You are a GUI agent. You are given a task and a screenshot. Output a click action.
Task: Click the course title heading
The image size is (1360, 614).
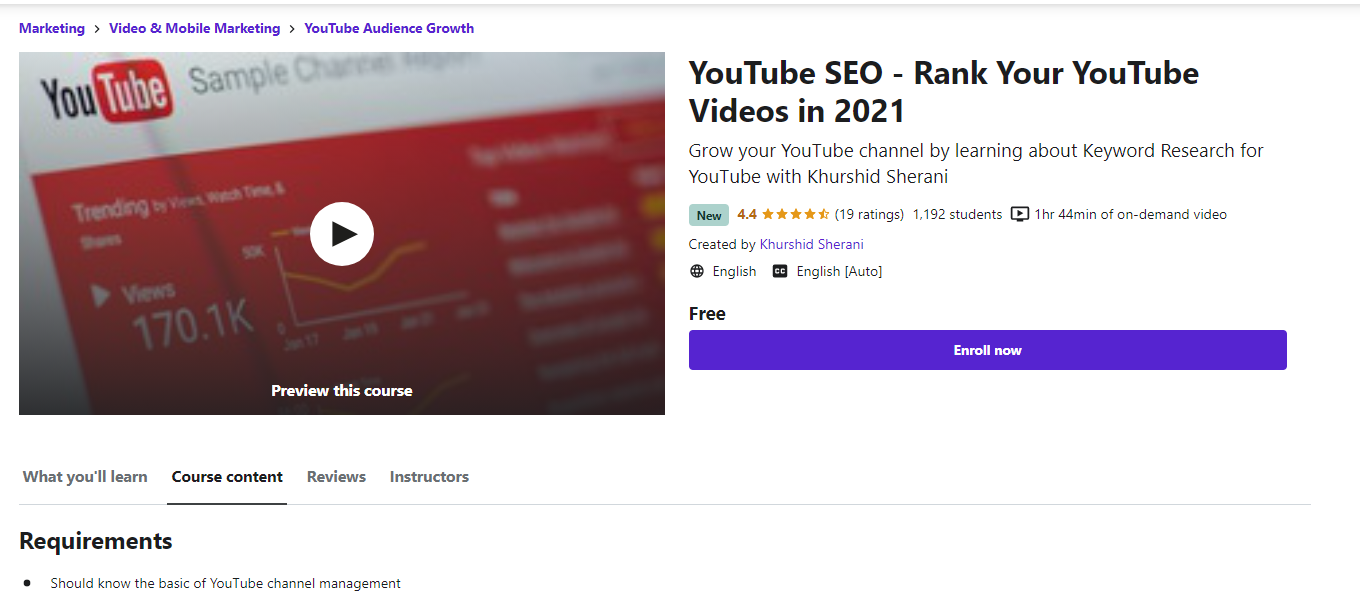[944, 91]
